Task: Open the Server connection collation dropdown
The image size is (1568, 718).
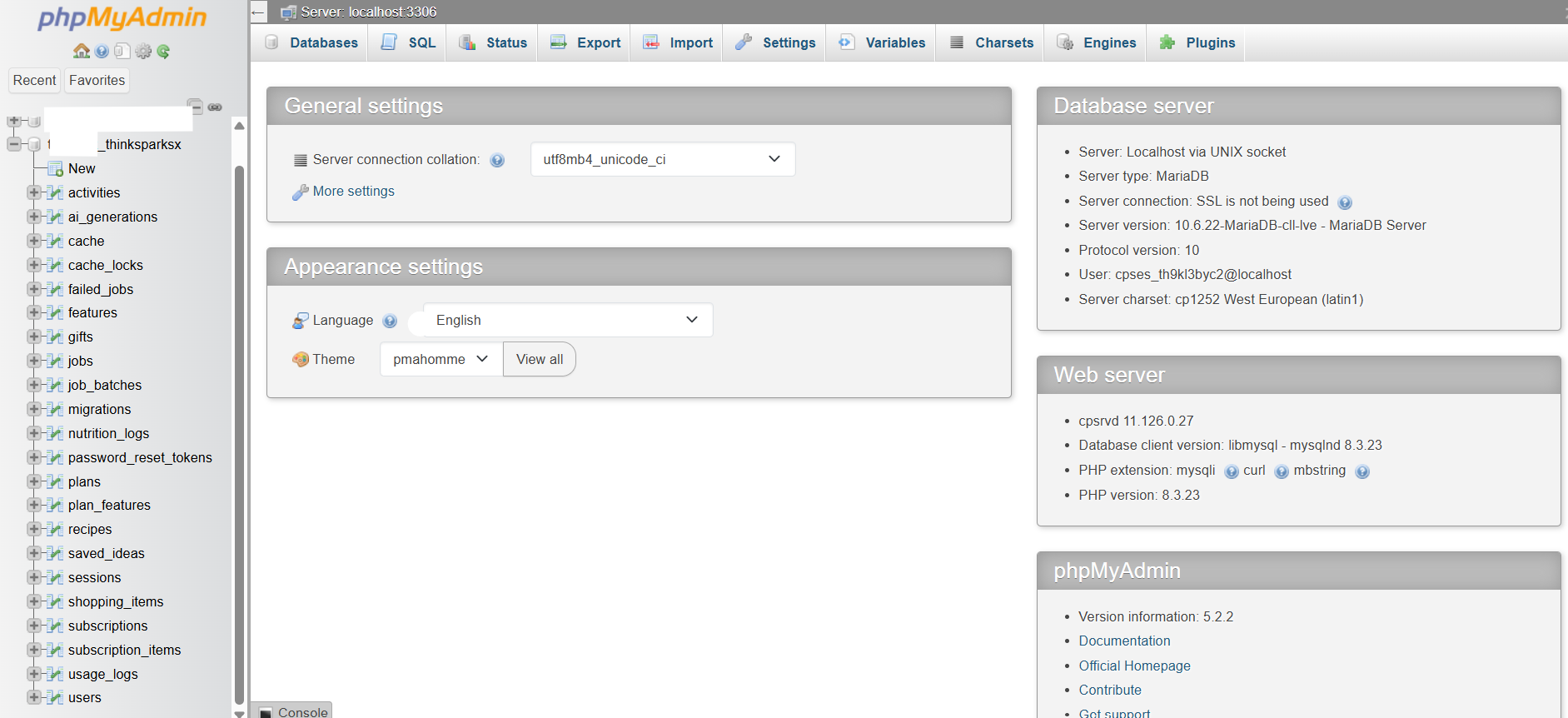Action: 663,159
